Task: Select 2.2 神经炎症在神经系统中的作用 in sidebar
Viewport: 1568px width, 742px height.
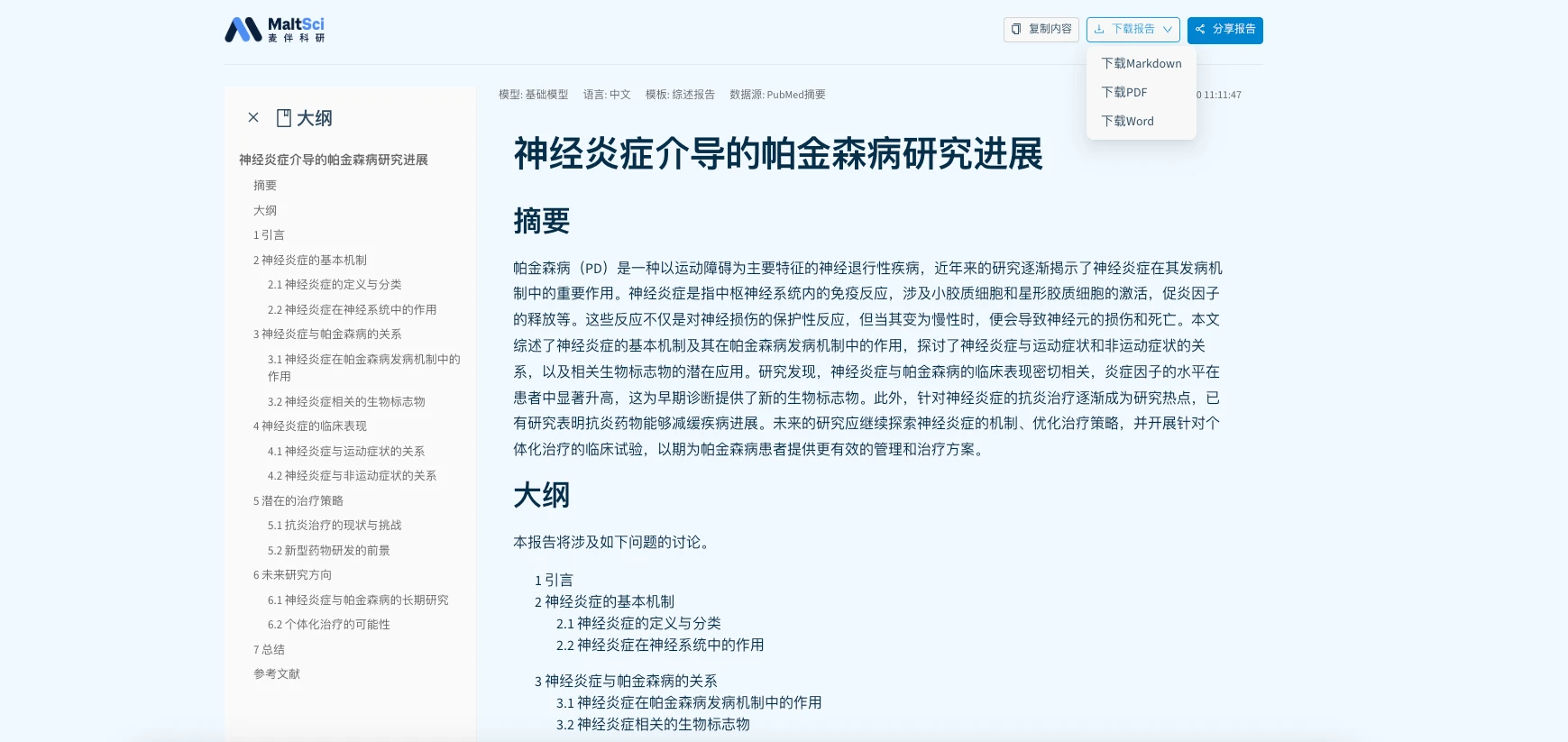Action: [x=352, y=309]
